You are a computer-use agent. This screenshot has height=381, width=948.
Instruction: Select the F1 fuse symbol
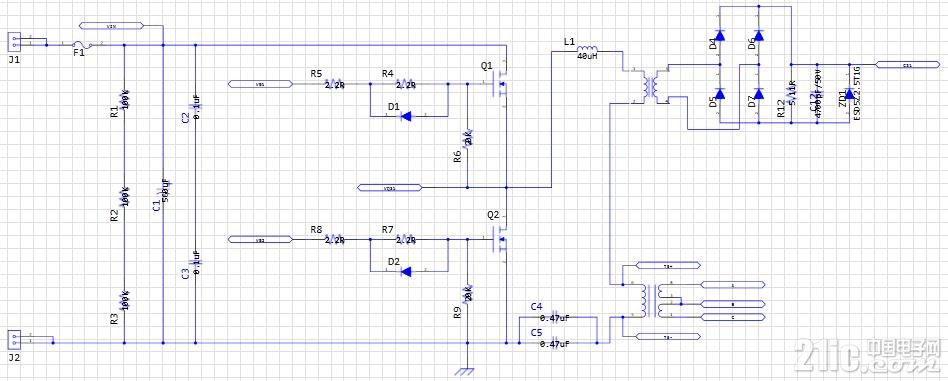click(x=82, y=45)
